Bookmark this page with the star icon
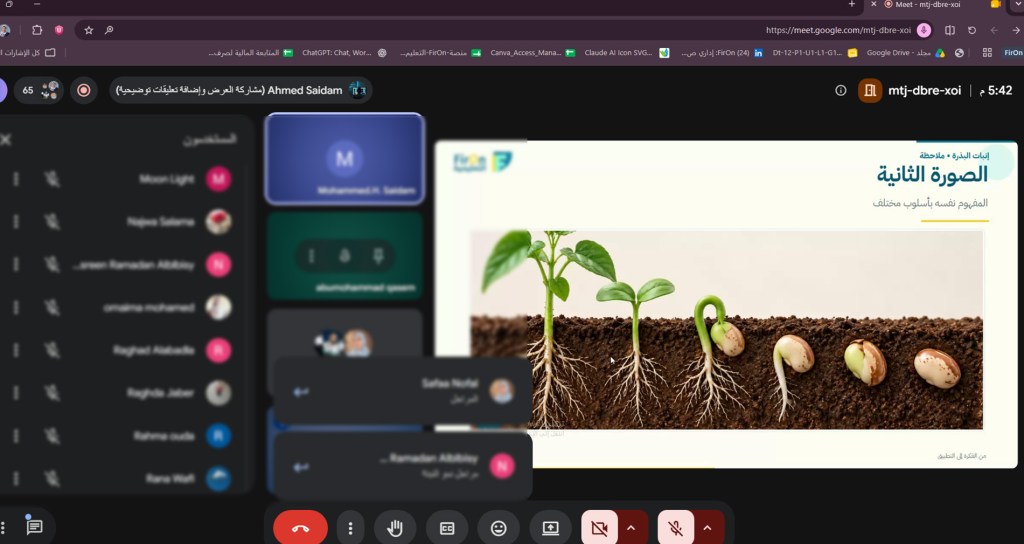Viewport: 1024px width, 544px height. pos(89,30)
